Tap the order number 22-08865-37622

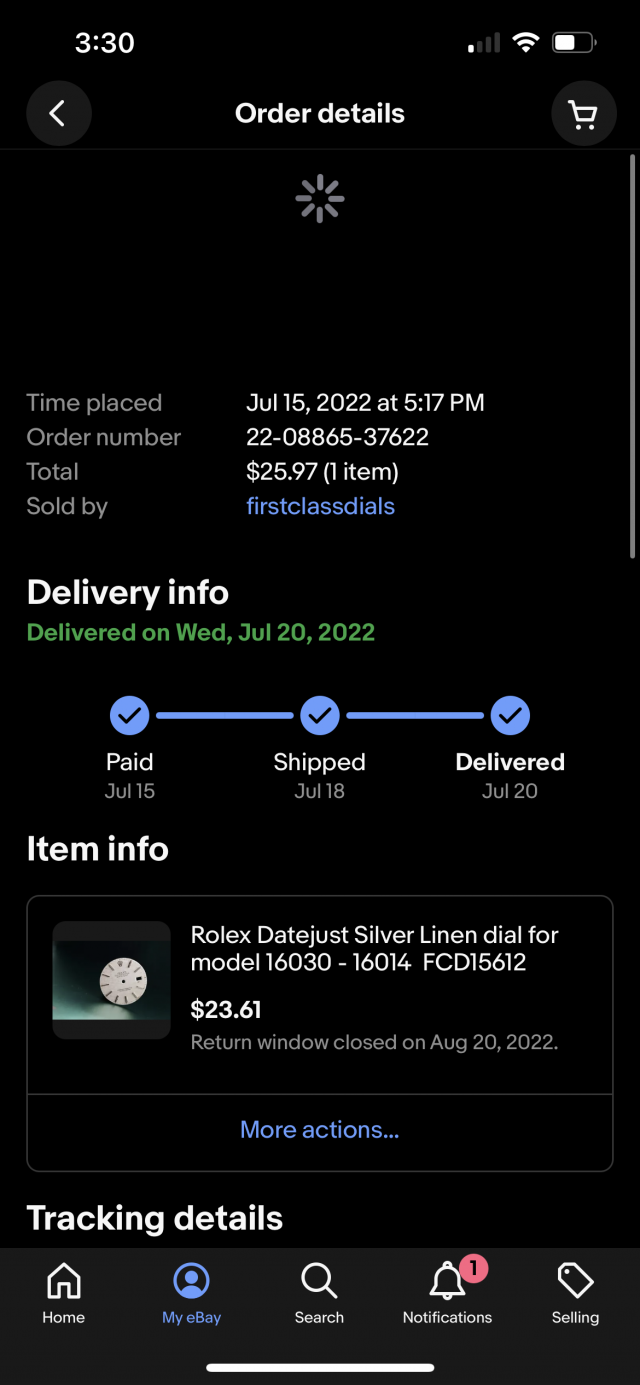pos(337,437)
